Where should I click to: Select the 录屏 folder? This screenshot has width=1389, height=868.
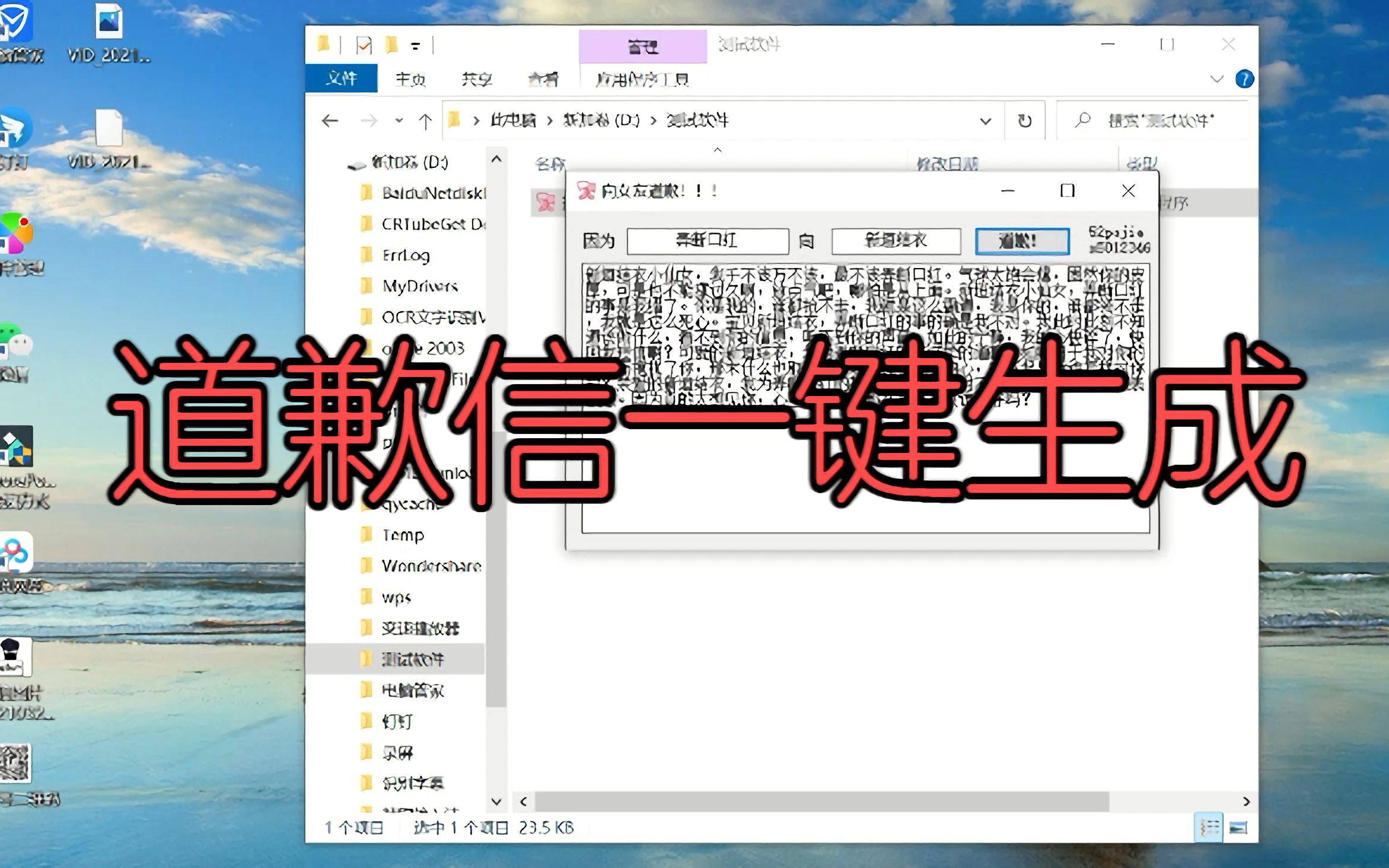pos(387,753)
